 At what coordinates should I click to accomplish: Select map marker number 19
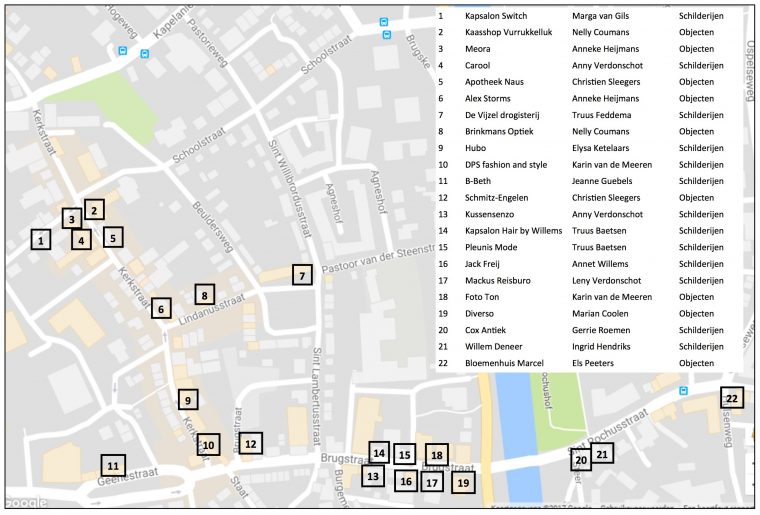462,483
